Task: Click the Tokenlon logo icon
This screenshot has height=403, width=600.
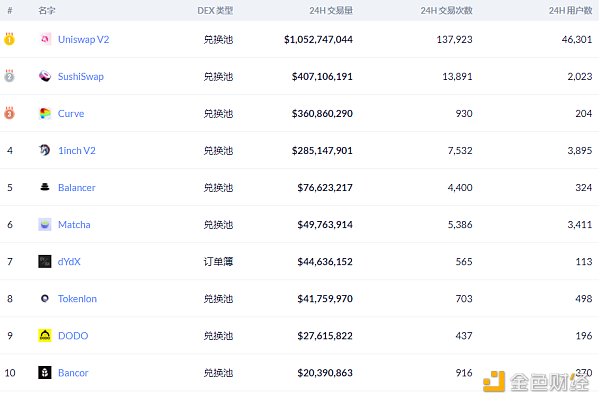Action: (45, 299)
